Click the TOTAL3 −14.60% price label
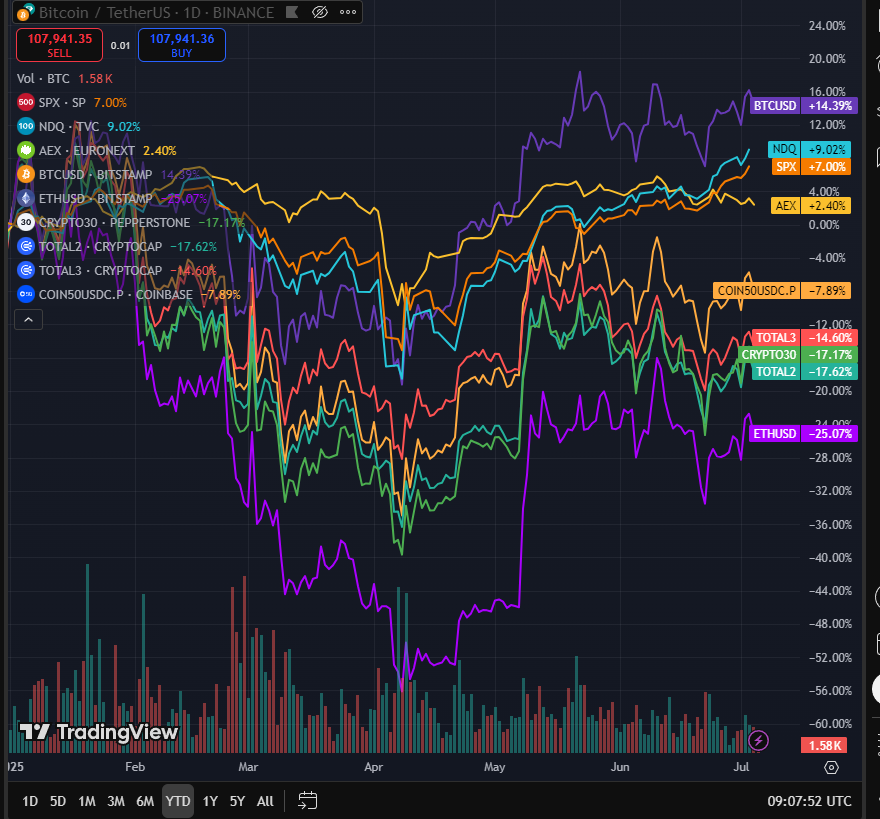The height and width of the screenshot is (819, 880). (804, 337)
